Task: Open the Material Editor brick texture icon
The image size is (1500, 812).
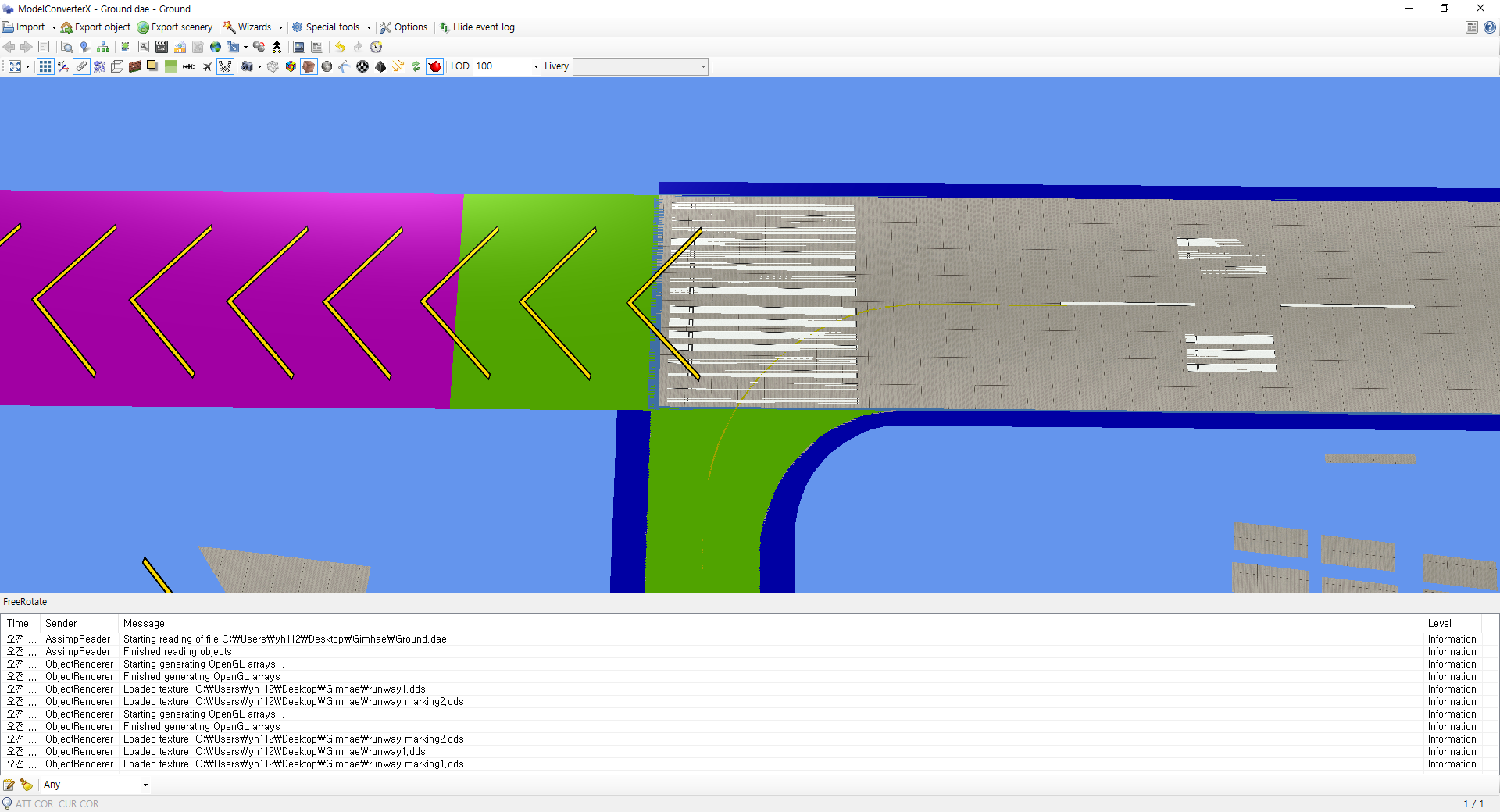Action: coord(135,66)
